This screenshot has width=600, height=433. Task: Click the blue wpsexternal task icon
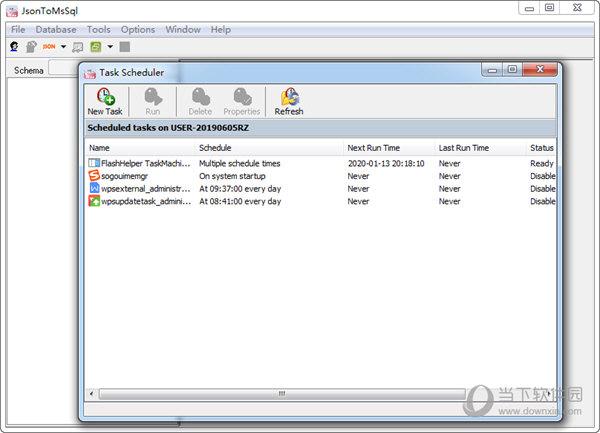point(94,188)
